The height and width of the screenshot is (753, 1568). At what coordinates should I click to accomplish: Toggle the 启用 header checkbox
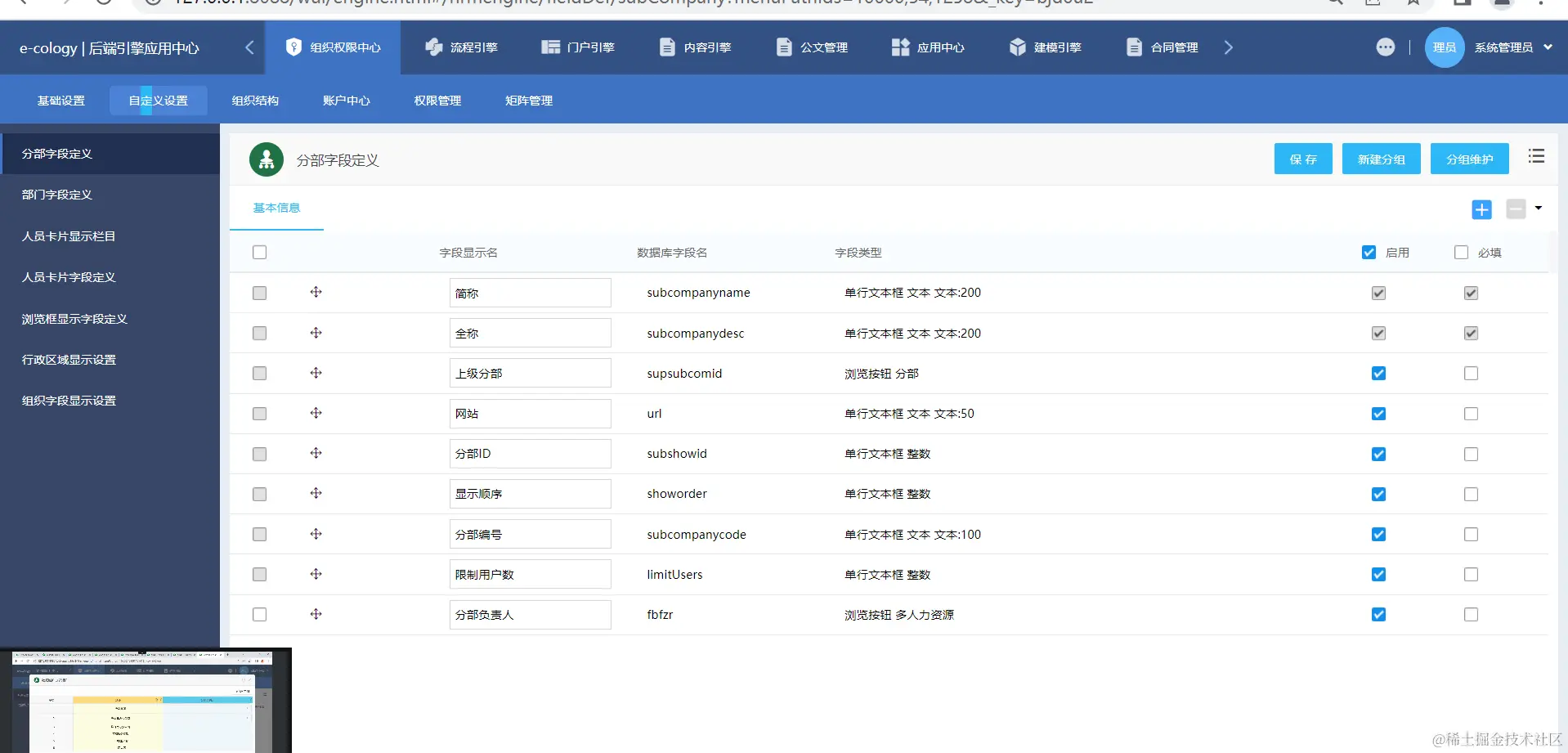(x=1369, y=253)
